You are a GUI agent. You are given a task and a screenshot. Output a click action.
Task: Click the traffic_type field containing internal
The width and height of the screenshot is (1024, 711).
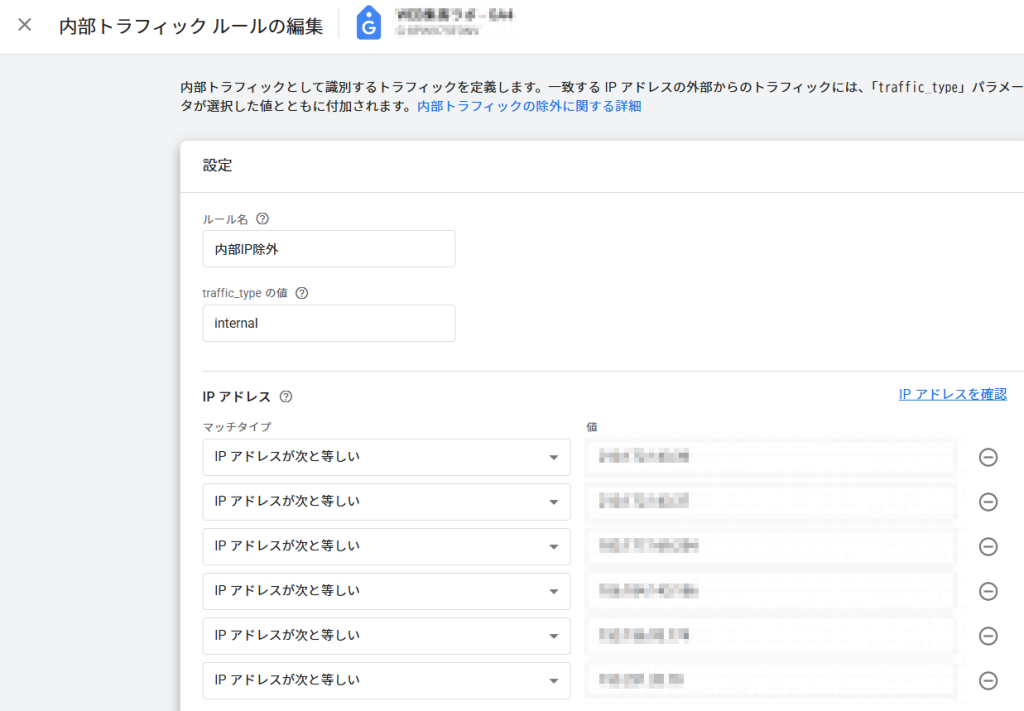(328, 323)
